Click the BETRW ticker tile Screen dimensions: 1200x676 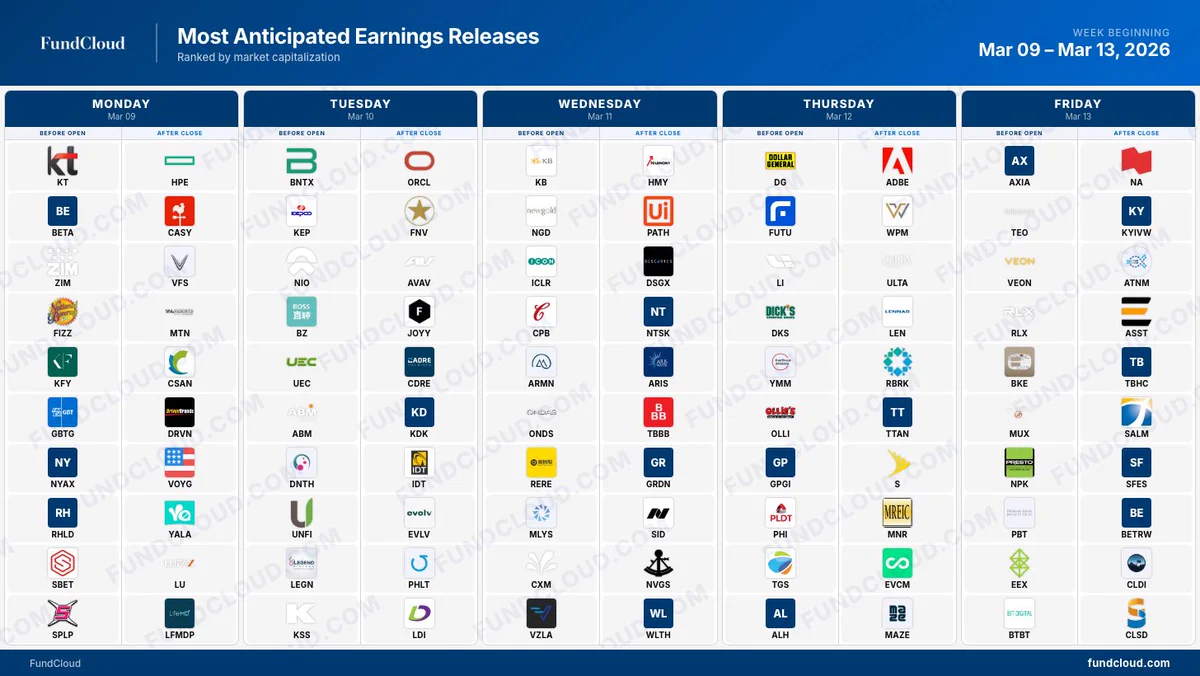point(1136,519)
